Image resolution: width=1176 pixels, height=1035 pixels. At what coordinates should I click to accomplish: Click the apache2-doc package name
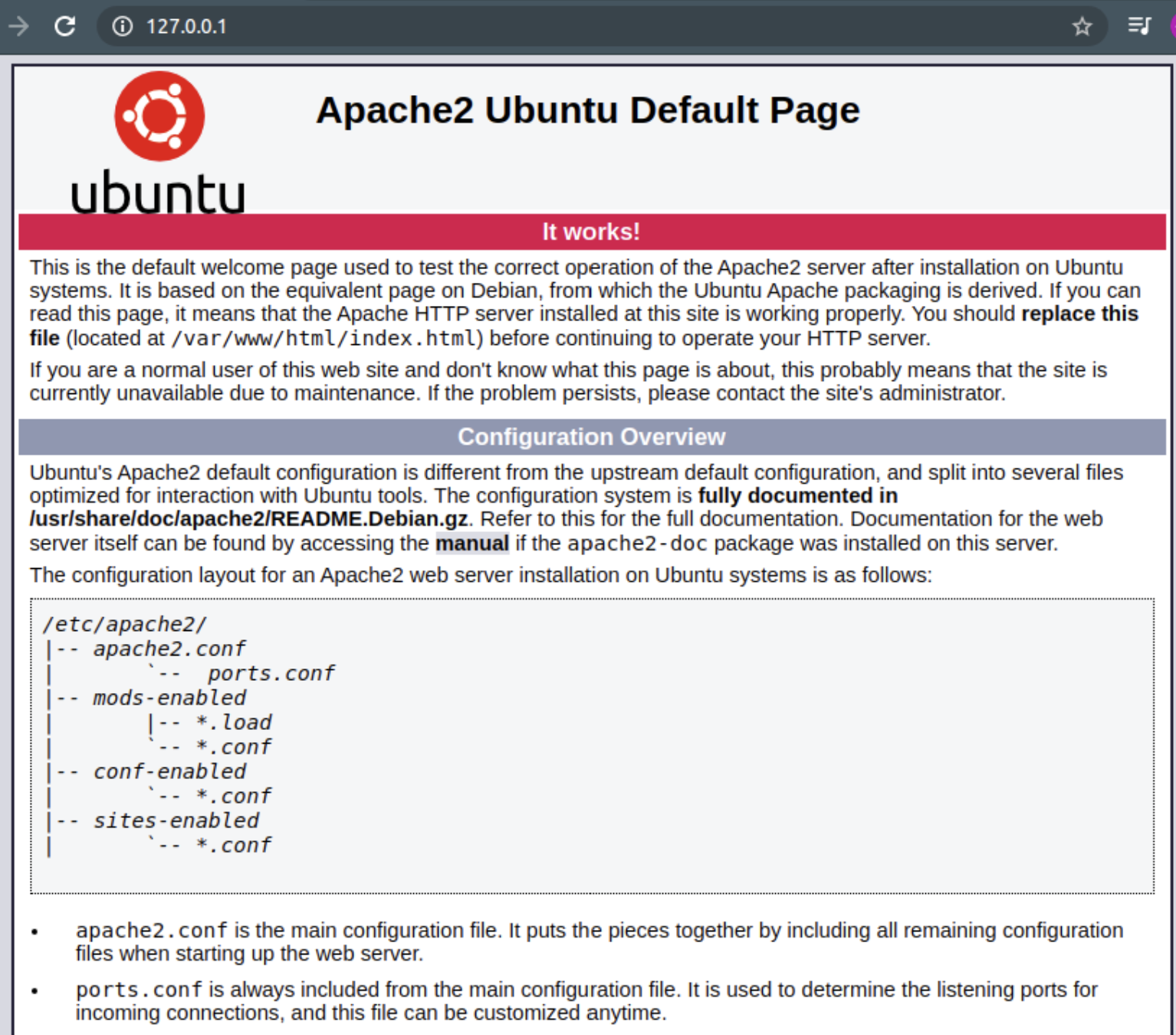click(x=637, y=544)
